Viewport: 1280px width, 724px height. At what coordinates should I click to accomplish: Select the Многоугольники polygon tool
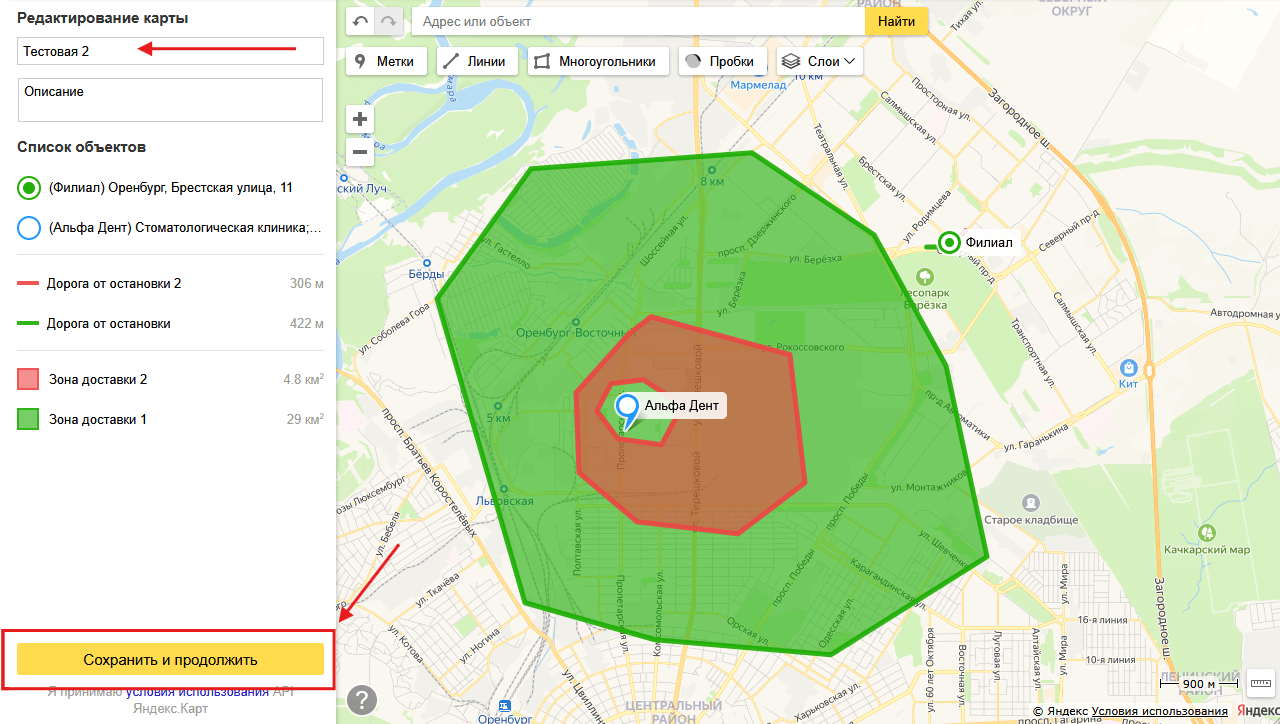598,61
